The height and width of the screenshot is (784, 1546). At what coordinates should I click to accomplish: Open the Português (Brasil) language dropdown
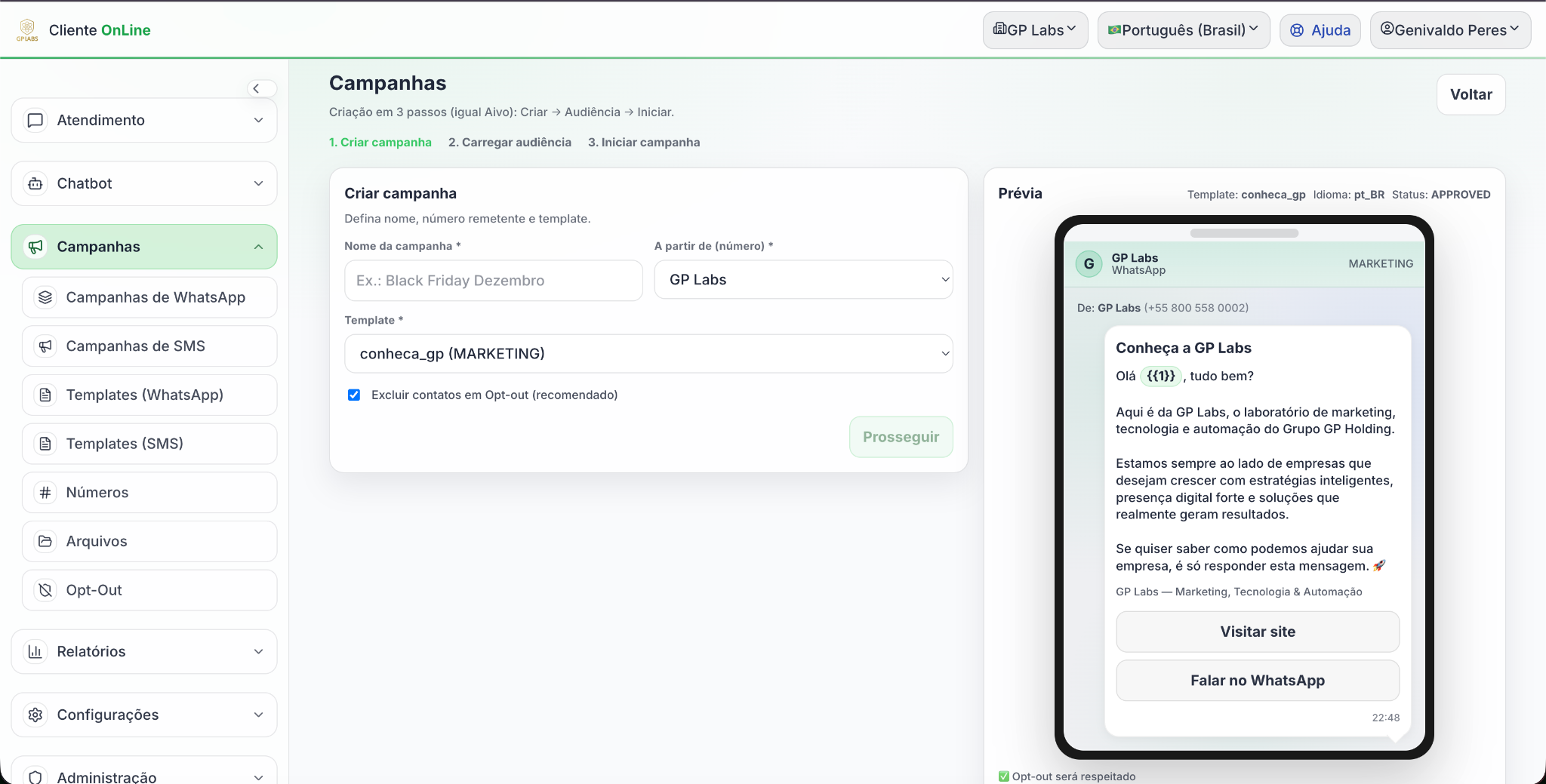coord(1183,30)
